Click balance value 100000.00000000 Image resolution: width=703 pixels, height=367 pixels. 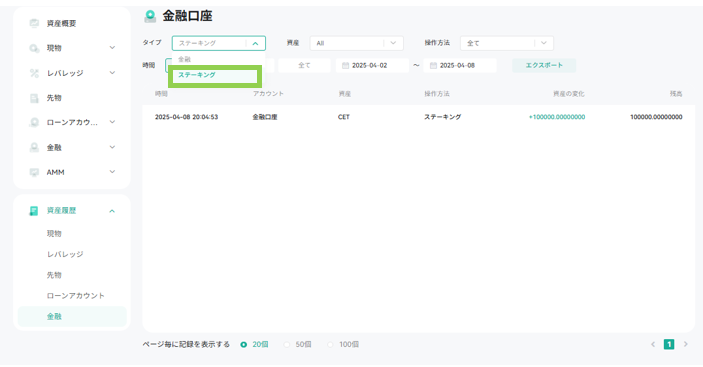click(x=656, y=117)
